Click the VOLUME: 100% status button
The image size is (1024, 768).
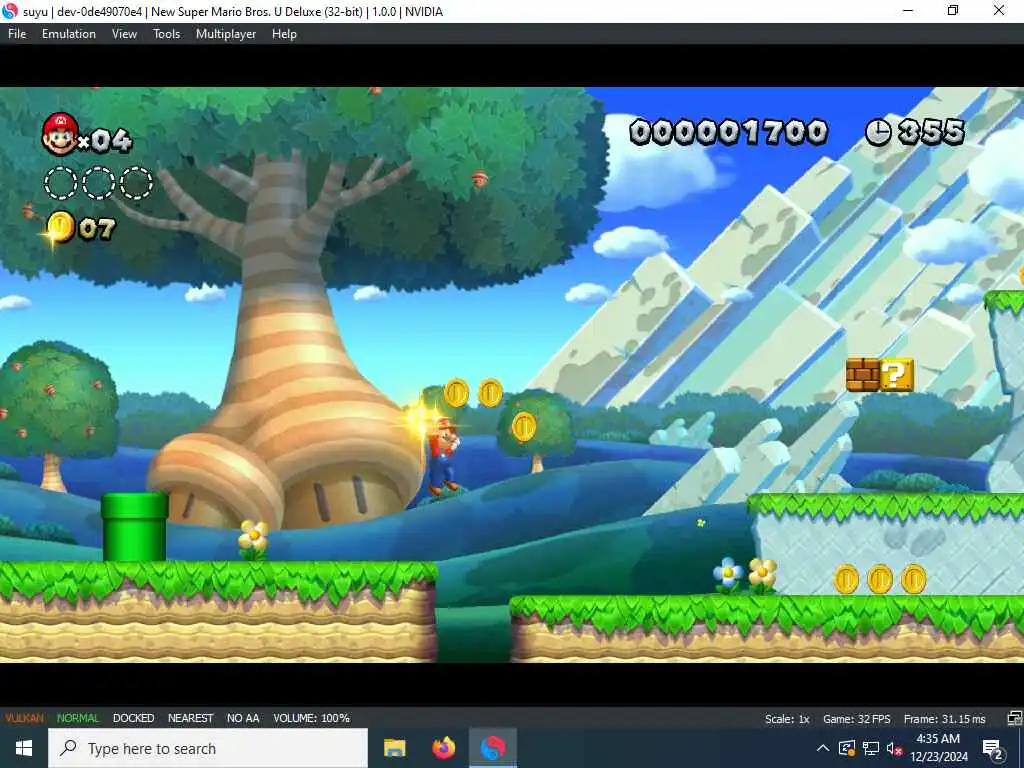point(312,718)
